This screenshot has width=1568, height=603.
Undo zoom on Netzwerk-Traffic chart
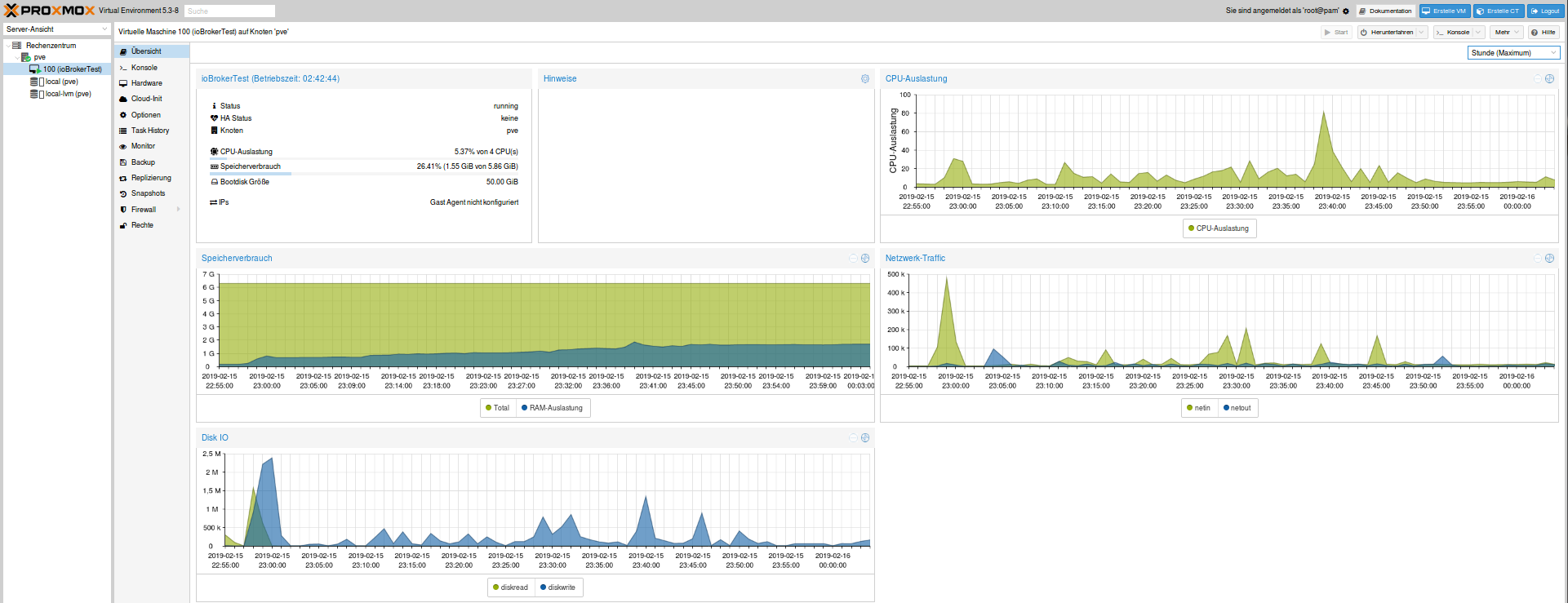point(1538,258)
